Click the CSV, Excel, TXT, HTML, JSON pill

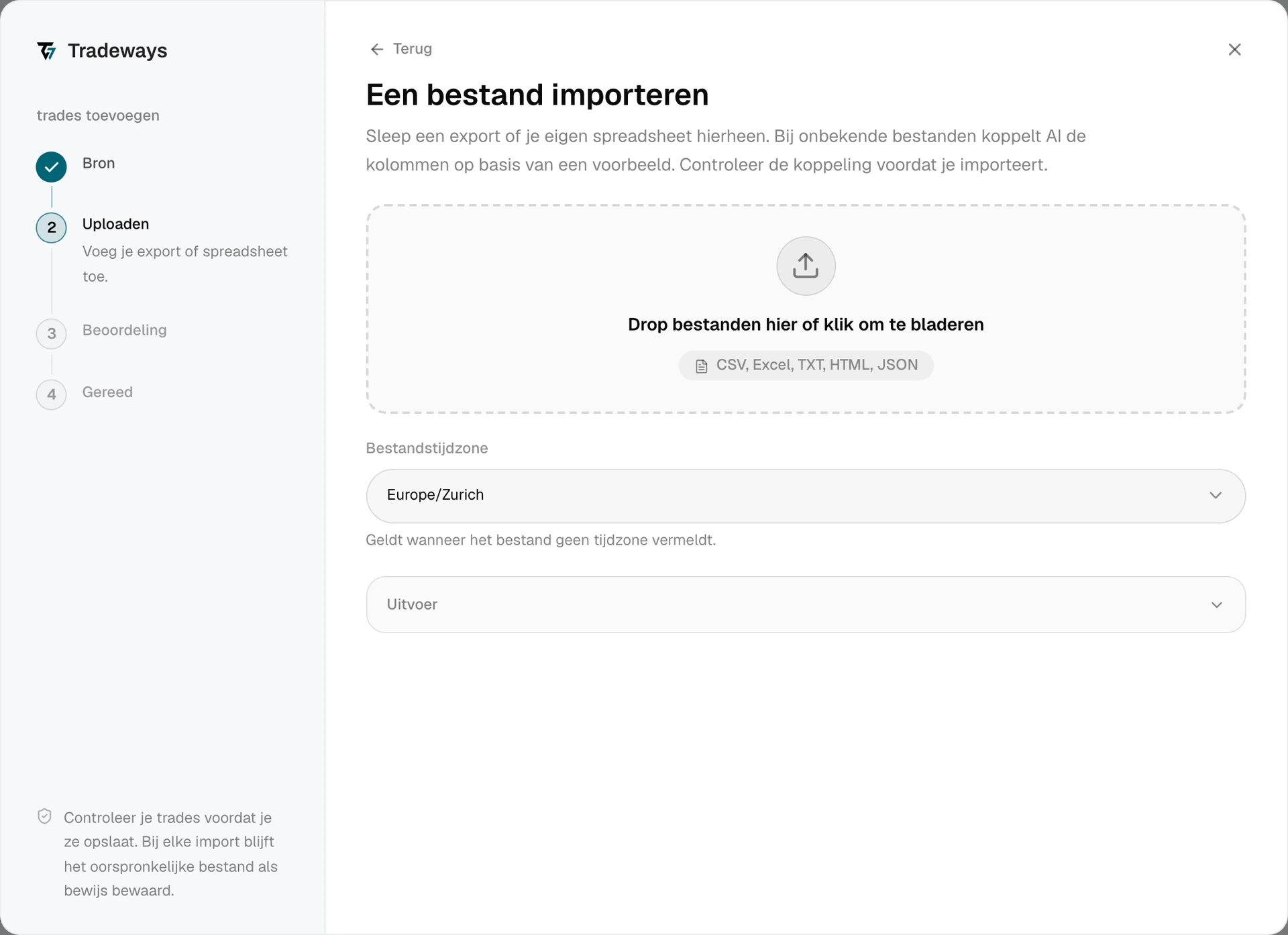[806, 366]
